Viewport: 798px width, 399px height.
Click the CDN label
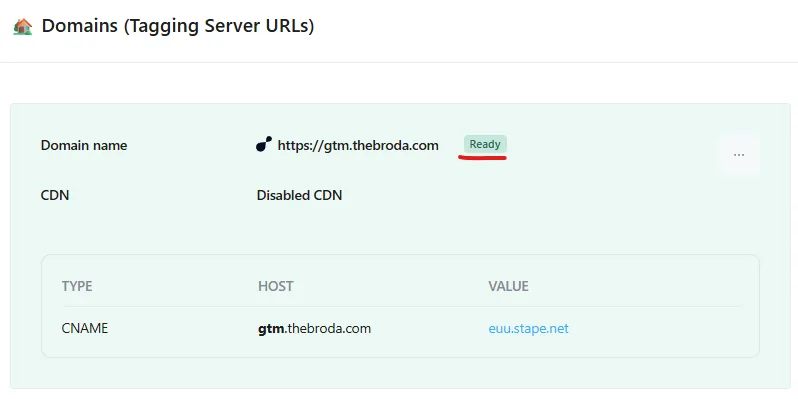tap(54, 195)
